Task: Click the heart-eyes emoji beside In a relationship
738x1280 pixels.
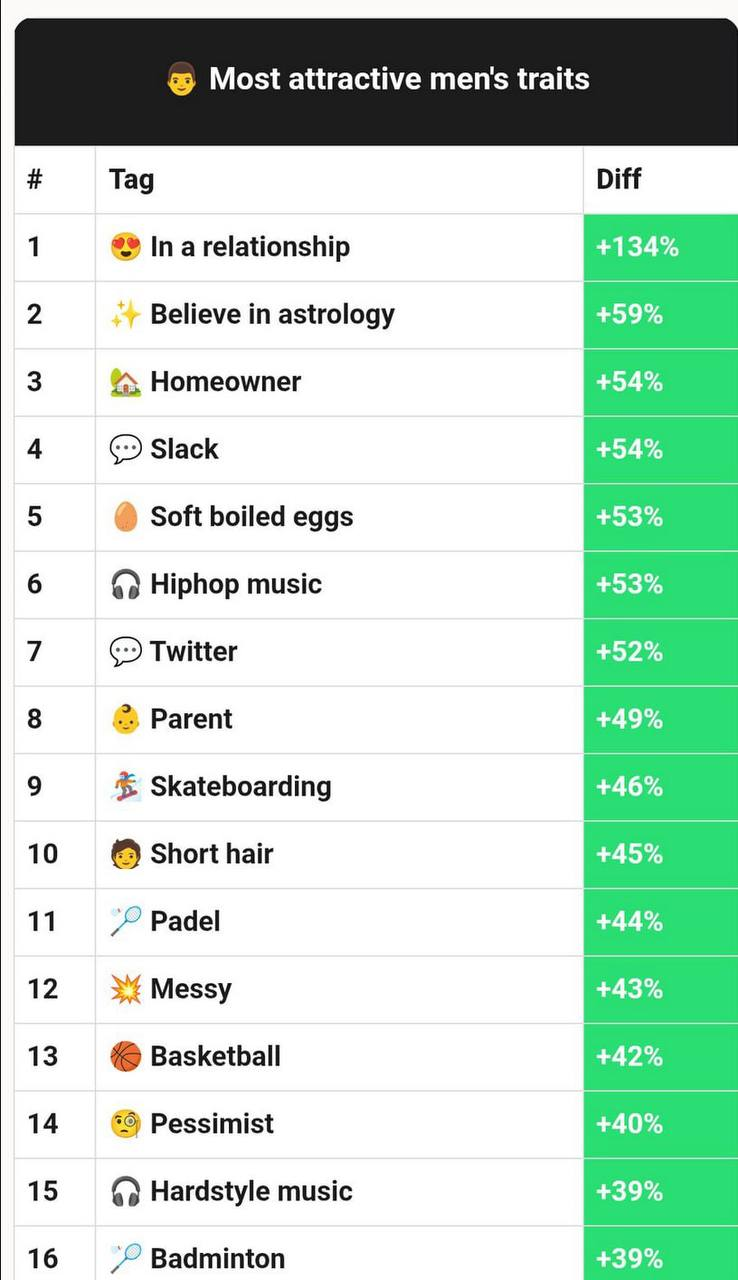Action: tap(126, 247)
